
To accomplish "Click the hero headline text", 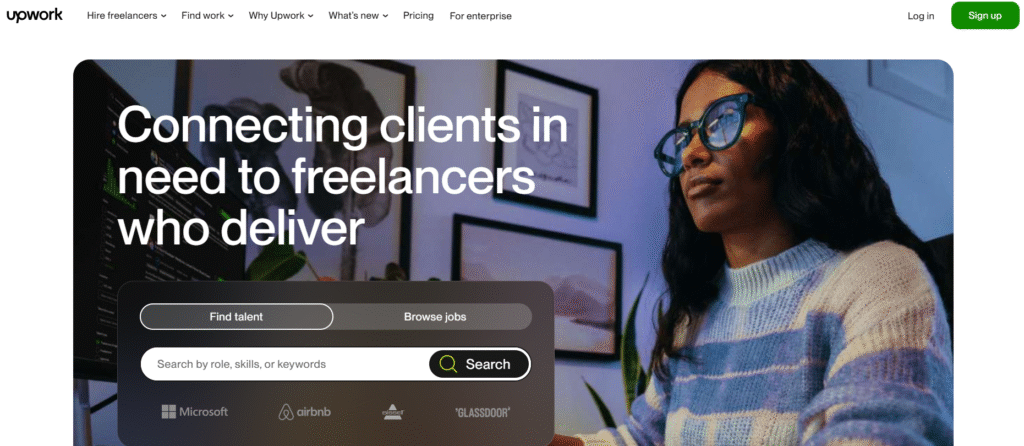I will (342, 176).
